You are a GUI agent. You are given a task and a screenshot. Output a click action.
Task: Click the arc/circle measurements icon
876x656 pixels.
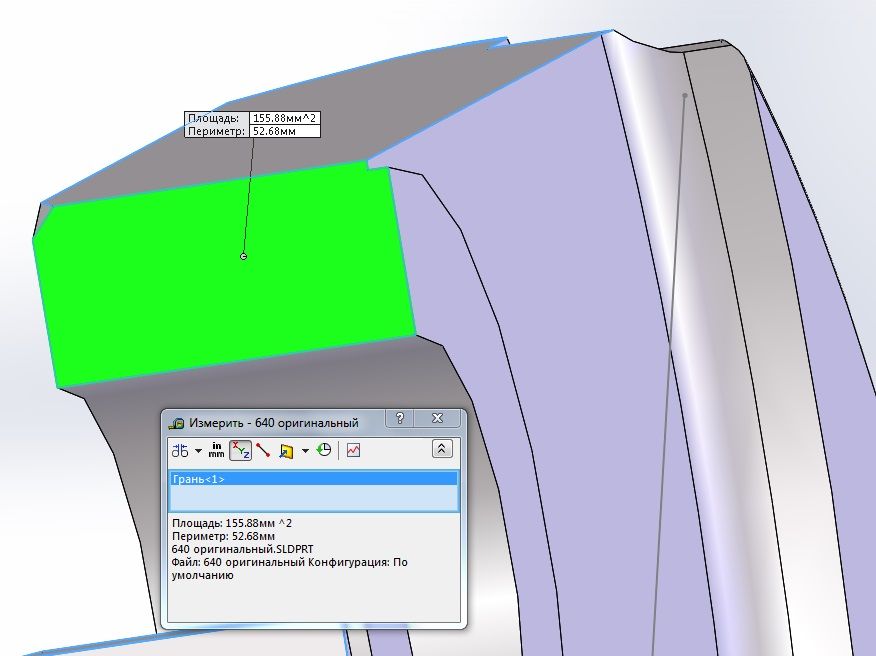(180, 450)
